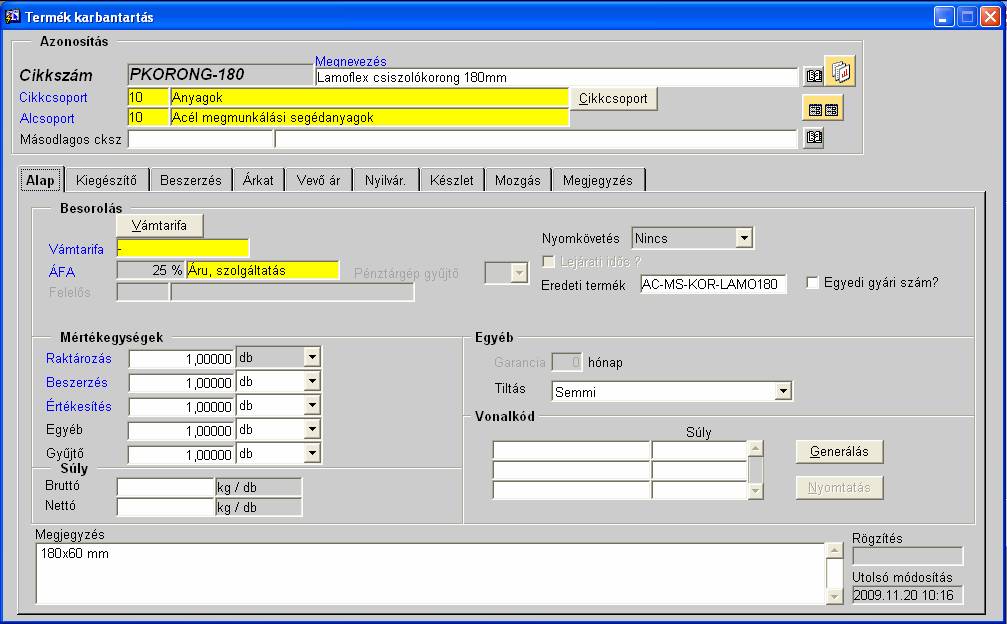Click the first Vonalkód barcode field
The height and width of the screenshot is (624, 1007).
pos(572,450)
